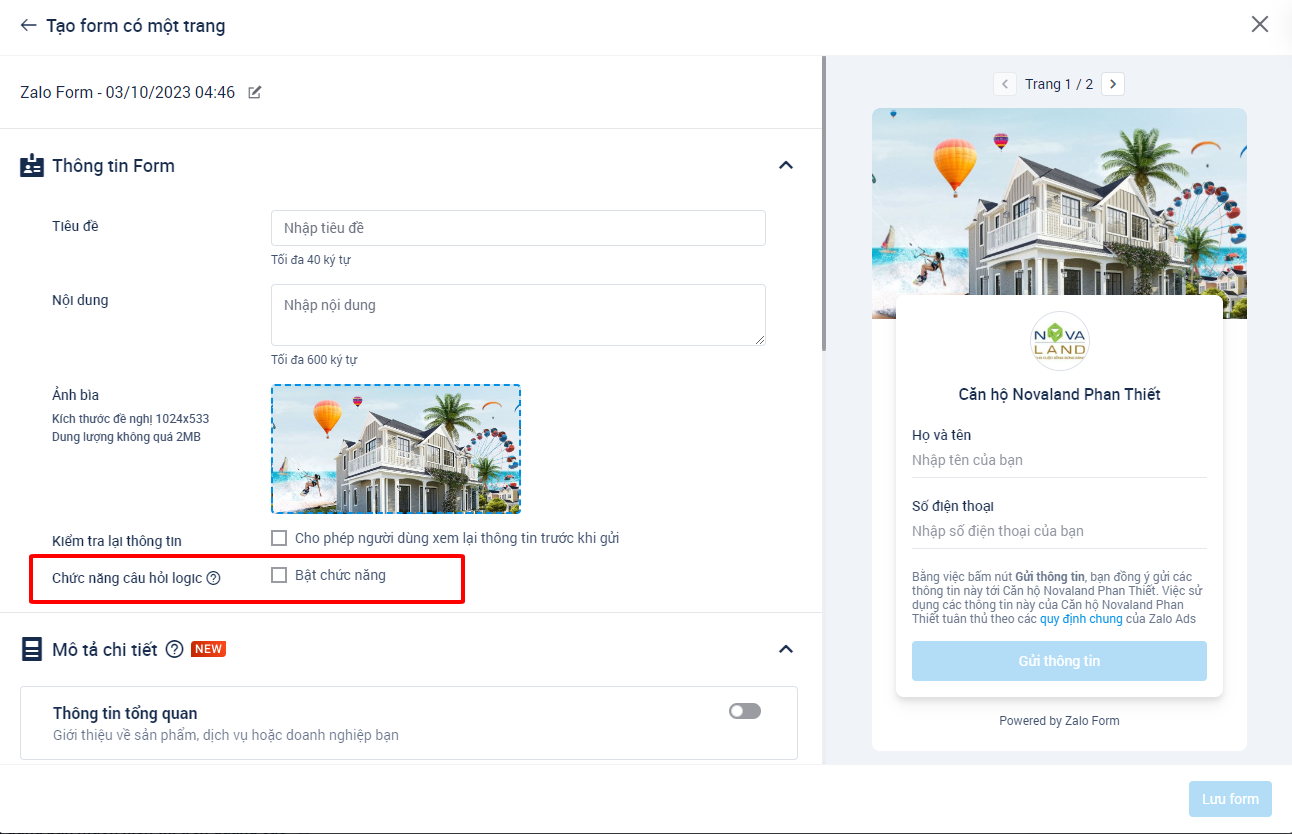Check Cho phép người dùng xem lại thông tin
Viewport: 1292px width, 834px height.
tap(279, 538)
